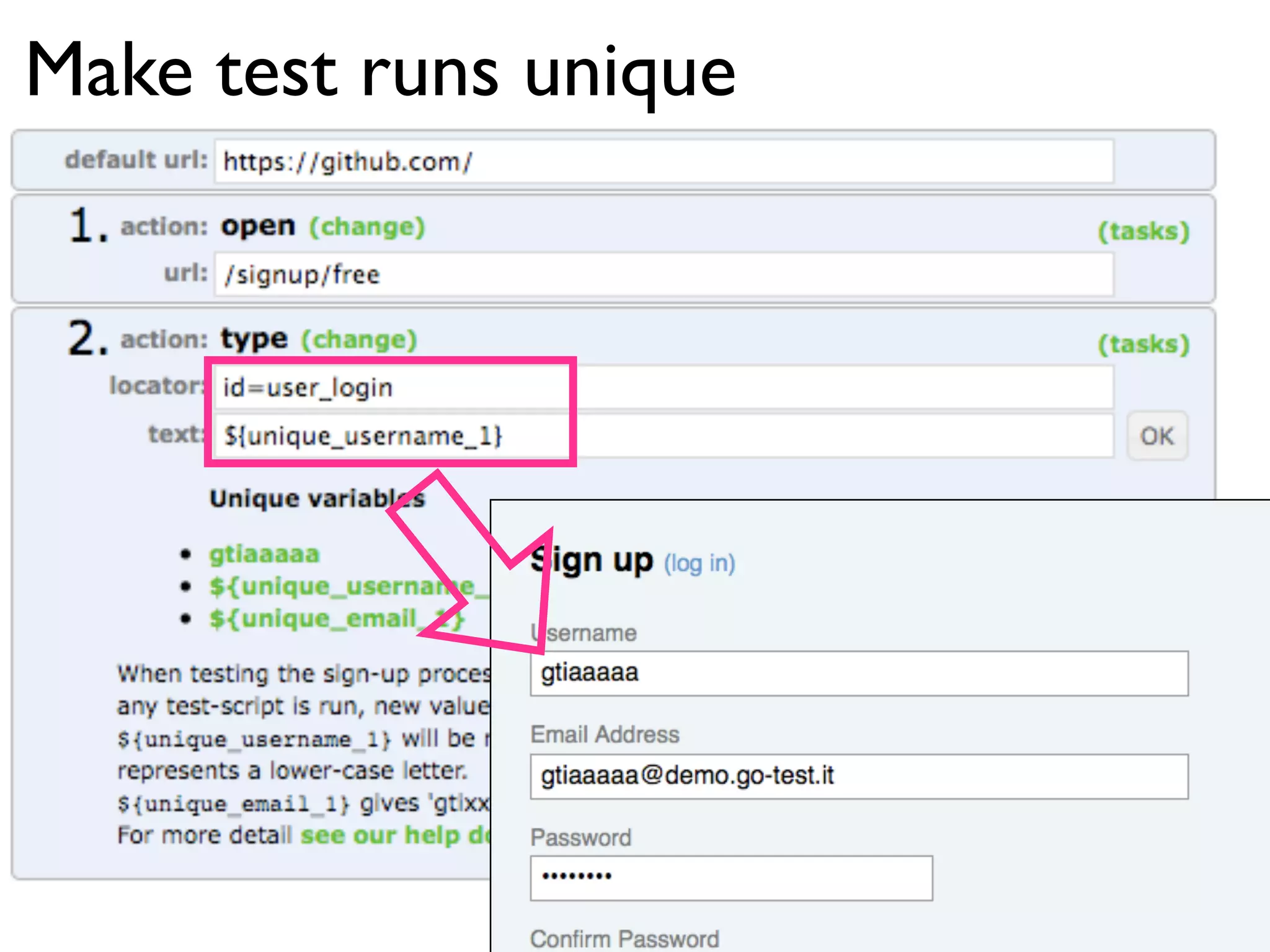Click the OK button

1157,436
